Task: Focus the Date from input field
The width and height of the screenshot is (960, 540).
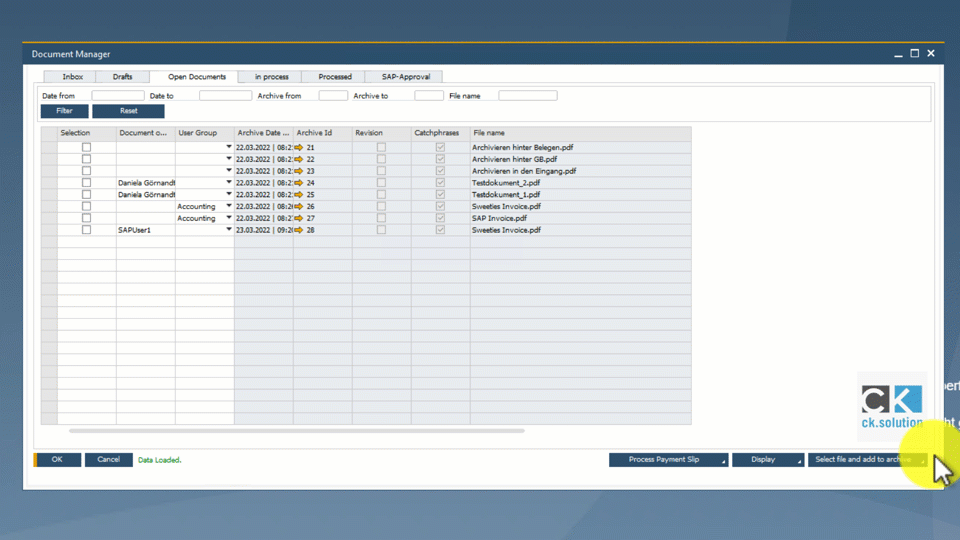Action: (x=118, y=96)
